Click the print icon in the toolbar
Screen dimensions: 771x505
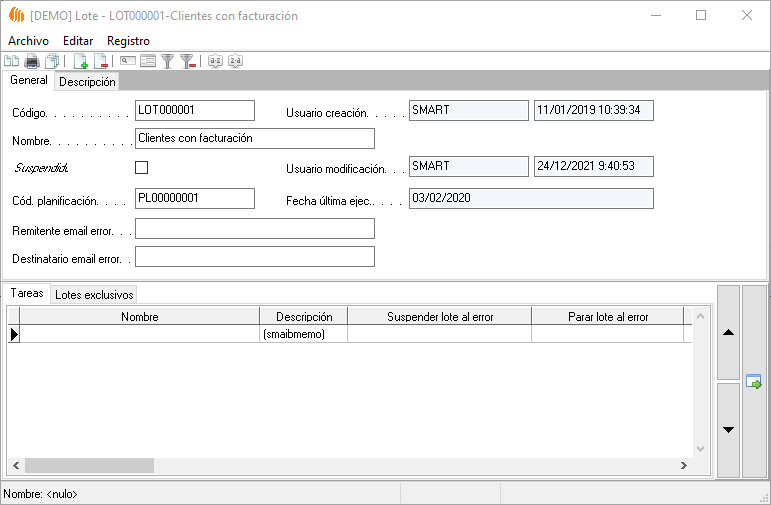tap(32, 61)
